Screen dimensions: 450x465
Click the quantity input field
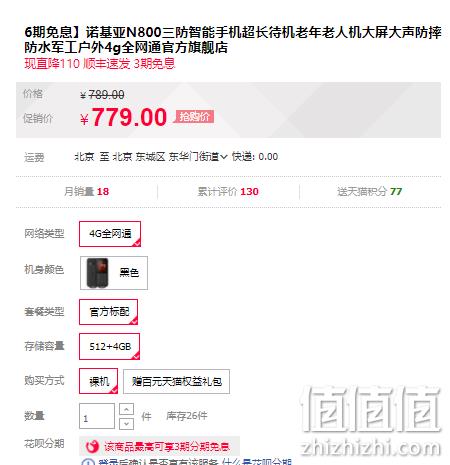coord(97,416)
